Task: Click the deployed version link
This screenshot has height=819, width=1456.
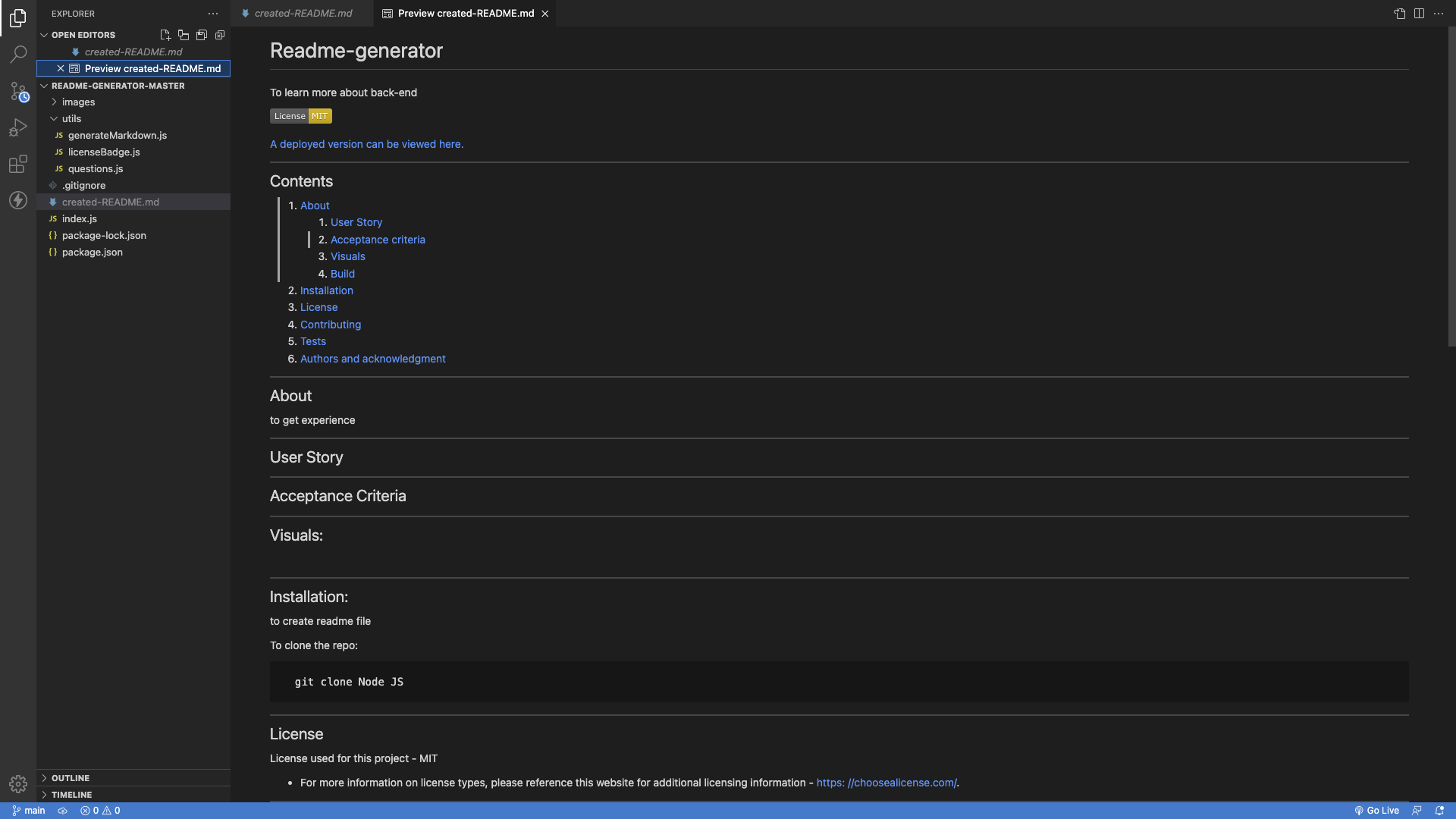Action: click(366, 144)
